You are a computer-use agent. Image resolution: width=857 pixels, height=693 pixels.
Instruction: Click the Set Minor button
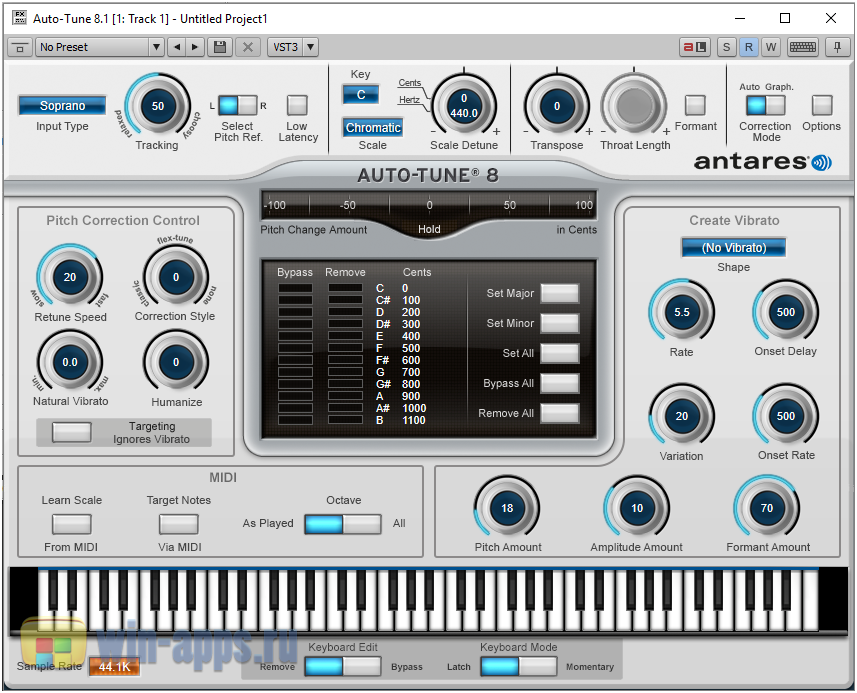[560, 324]
